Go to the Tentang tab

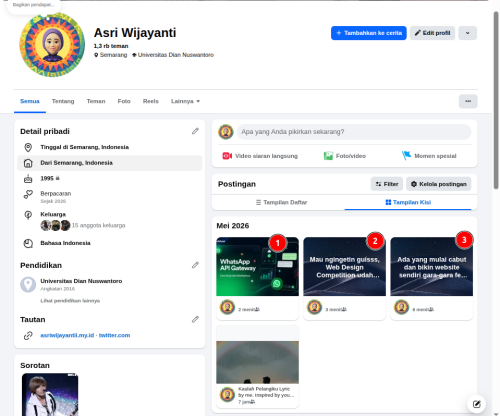coord(63,101)
